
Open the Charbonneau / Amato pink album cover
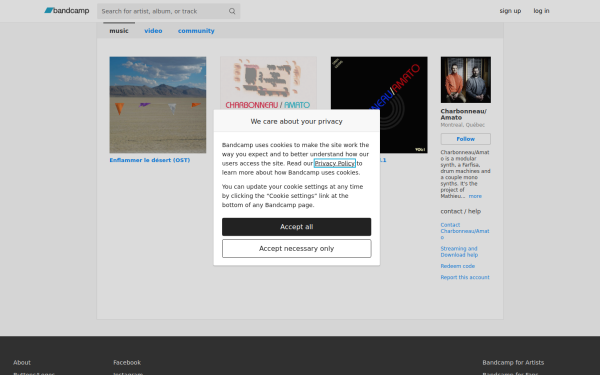tap(268, 83)
